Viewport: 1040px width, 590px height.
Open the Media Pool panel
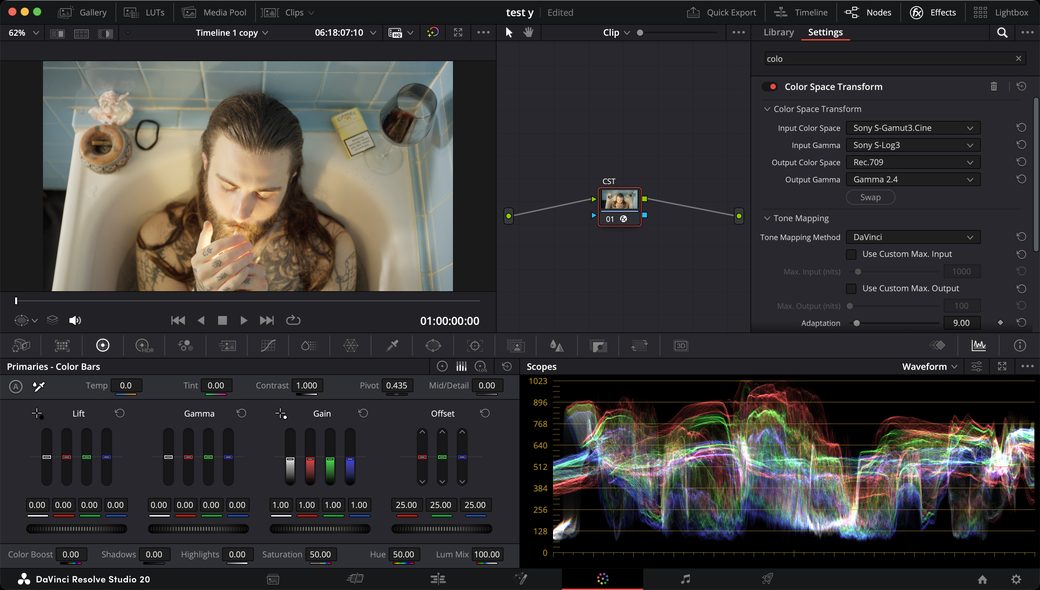tap(214, 13)
